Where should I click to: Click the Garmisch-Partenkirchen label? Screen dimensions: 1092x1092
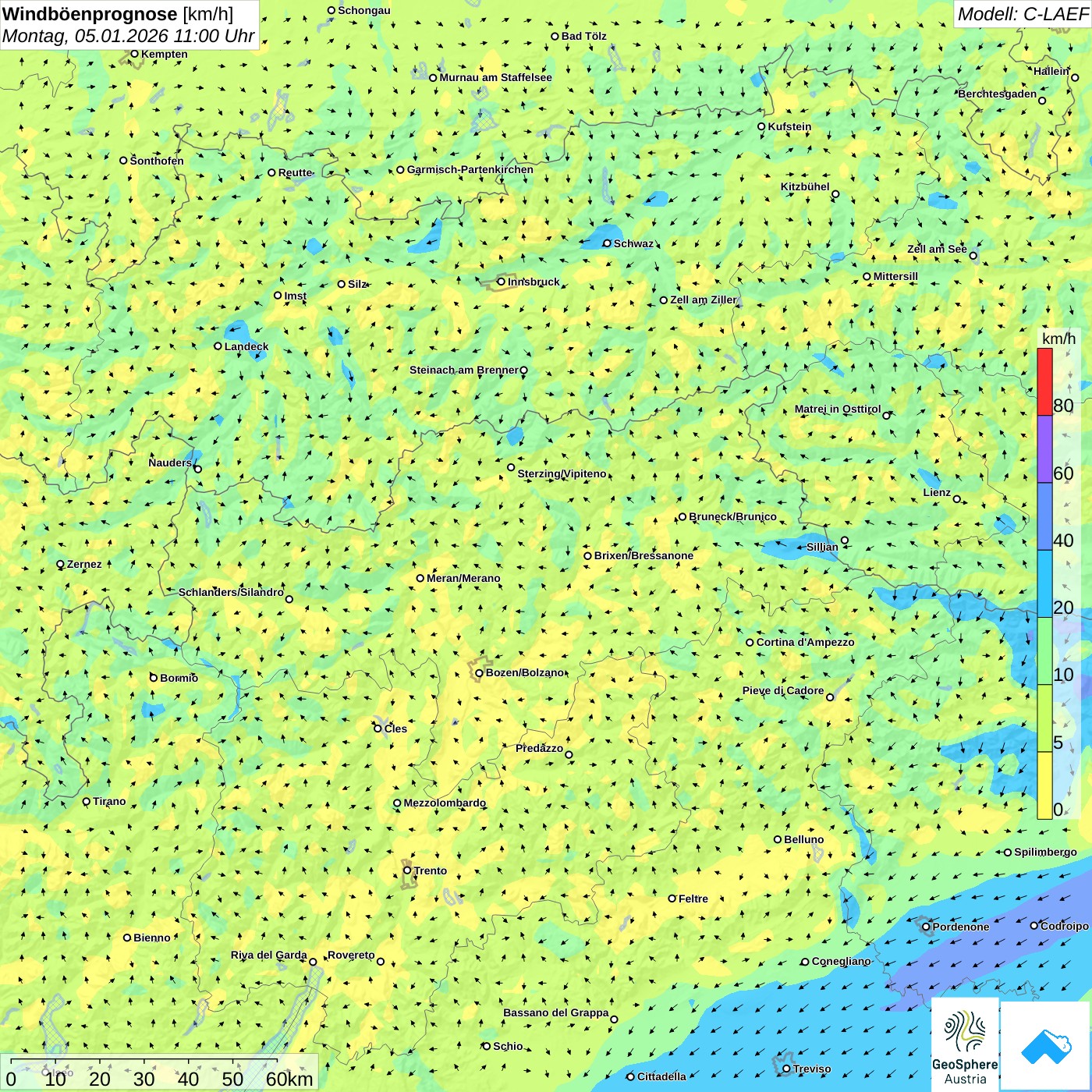[x=470, y=169]
